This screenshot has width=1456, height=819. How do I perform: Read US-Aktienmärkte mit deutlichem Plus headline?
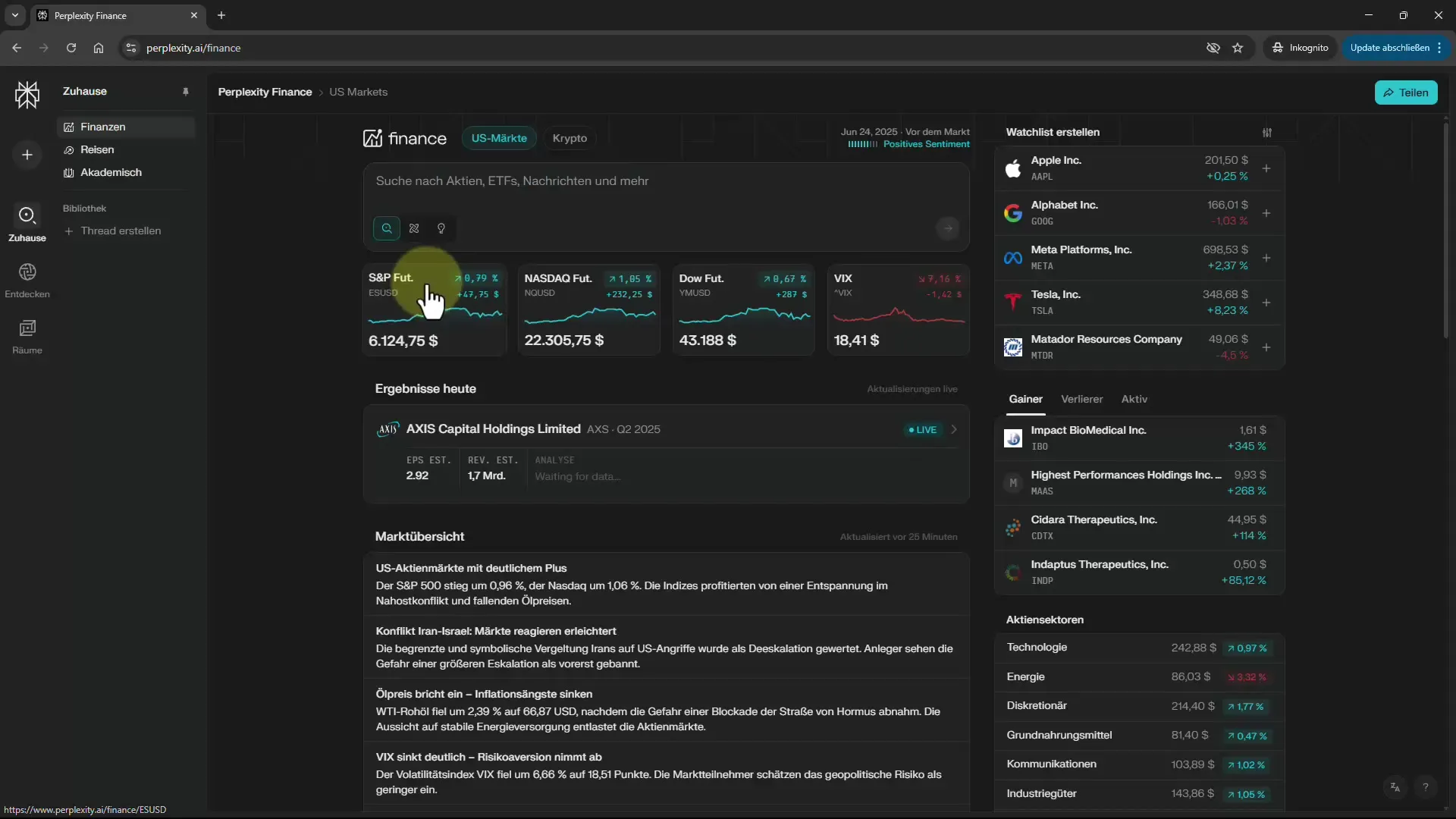471,568
